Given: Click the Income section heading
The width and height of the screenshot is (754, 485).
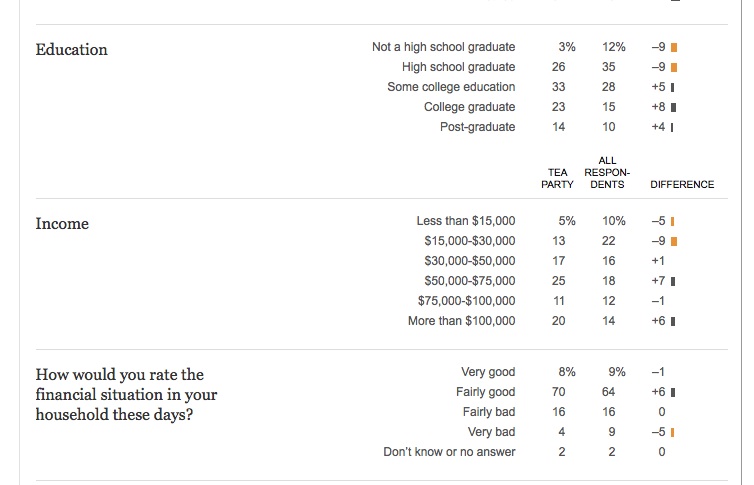Looking at the screenshot, I should tap(62, 224).
